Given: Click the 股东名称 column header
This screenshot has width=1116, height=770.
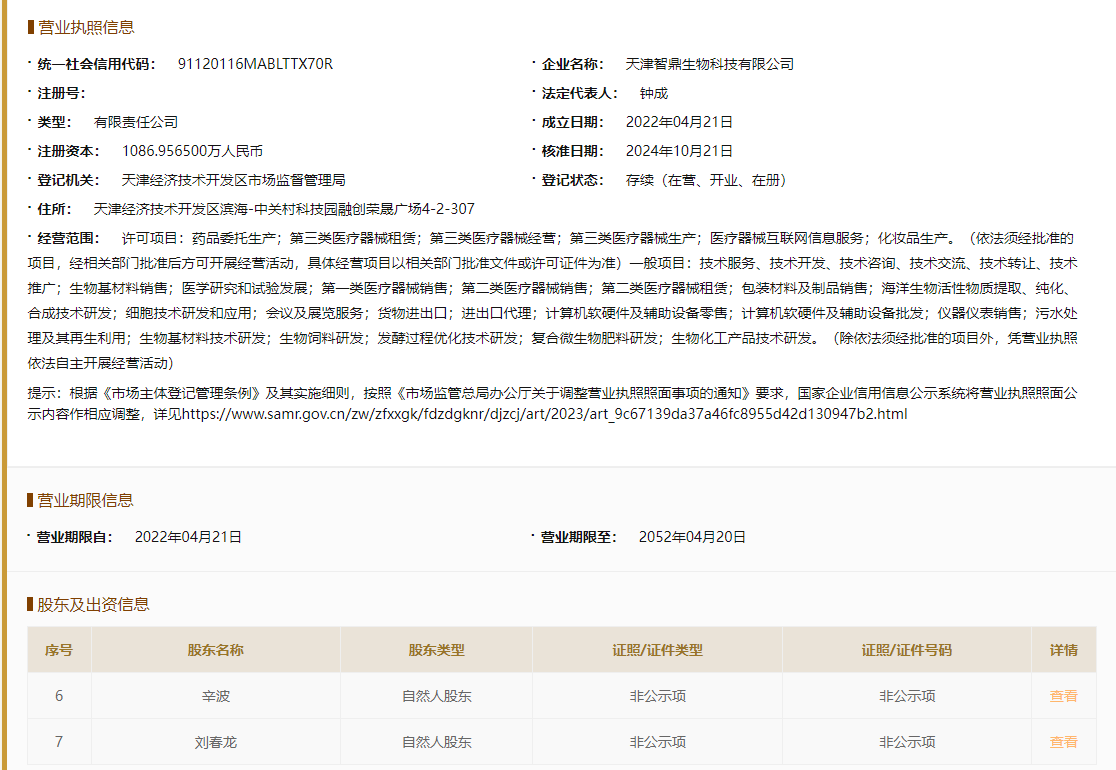Looking at the screenshot, I should 216,650.
